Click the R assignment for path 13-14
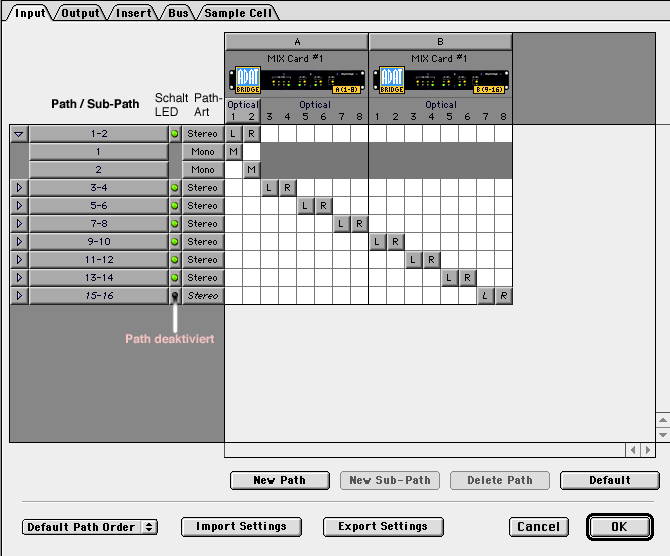Screen dimensions: 670x556 [x=468, y=277]
